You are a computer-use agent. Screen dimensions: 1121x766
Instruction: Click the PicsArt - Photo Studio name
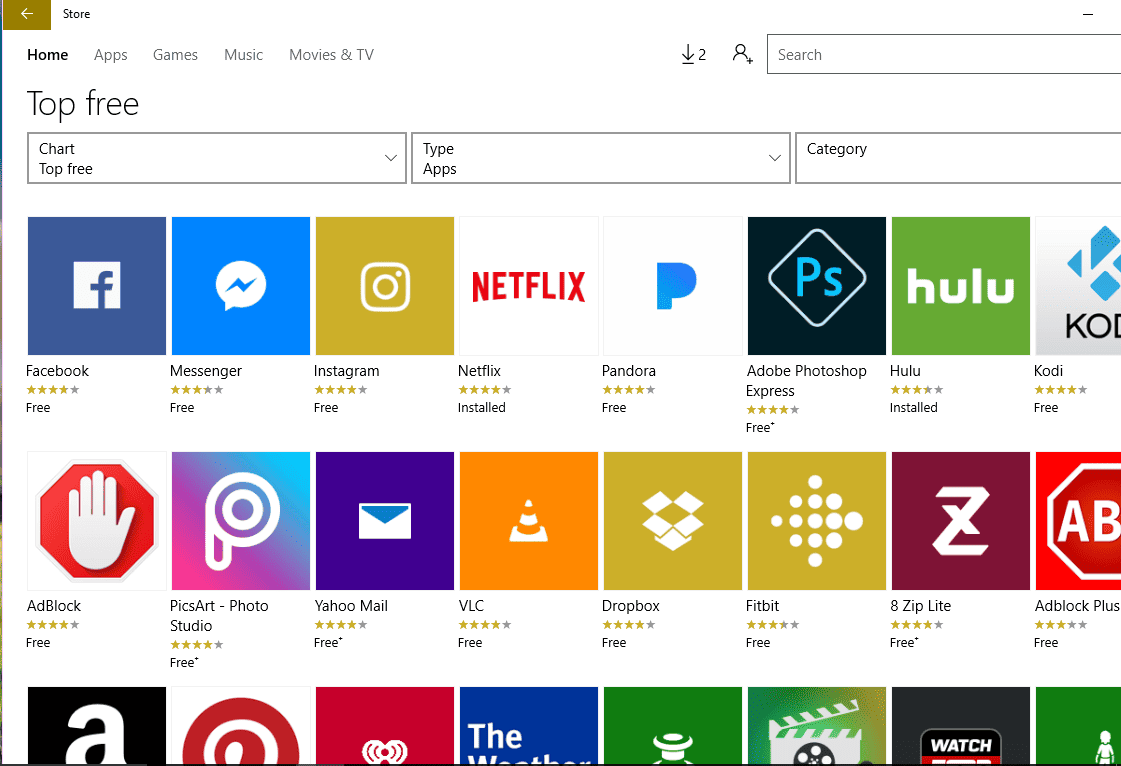(219, 616)
